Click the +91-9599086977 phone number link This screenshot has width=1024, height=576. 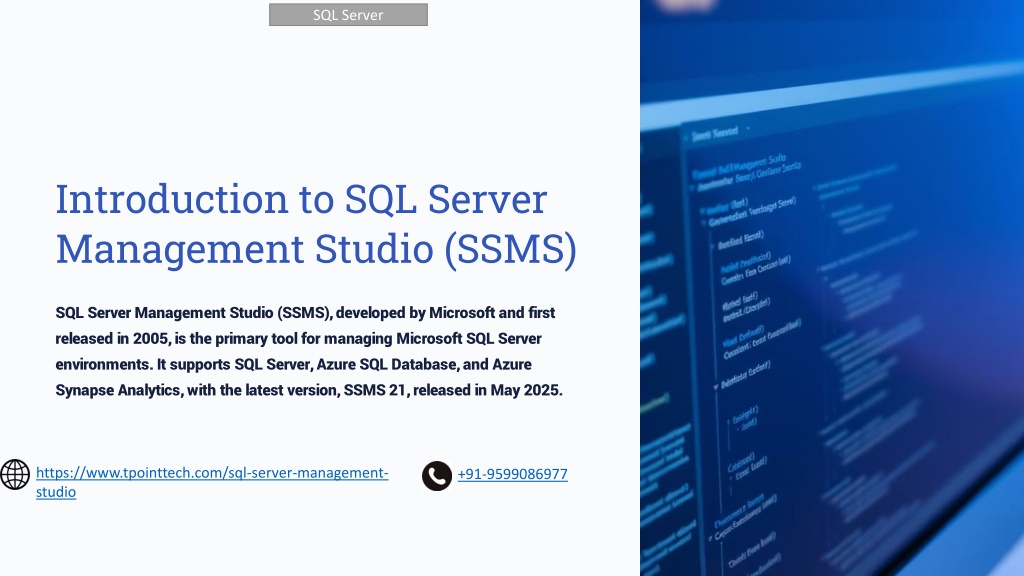click(x=512, y=474)
